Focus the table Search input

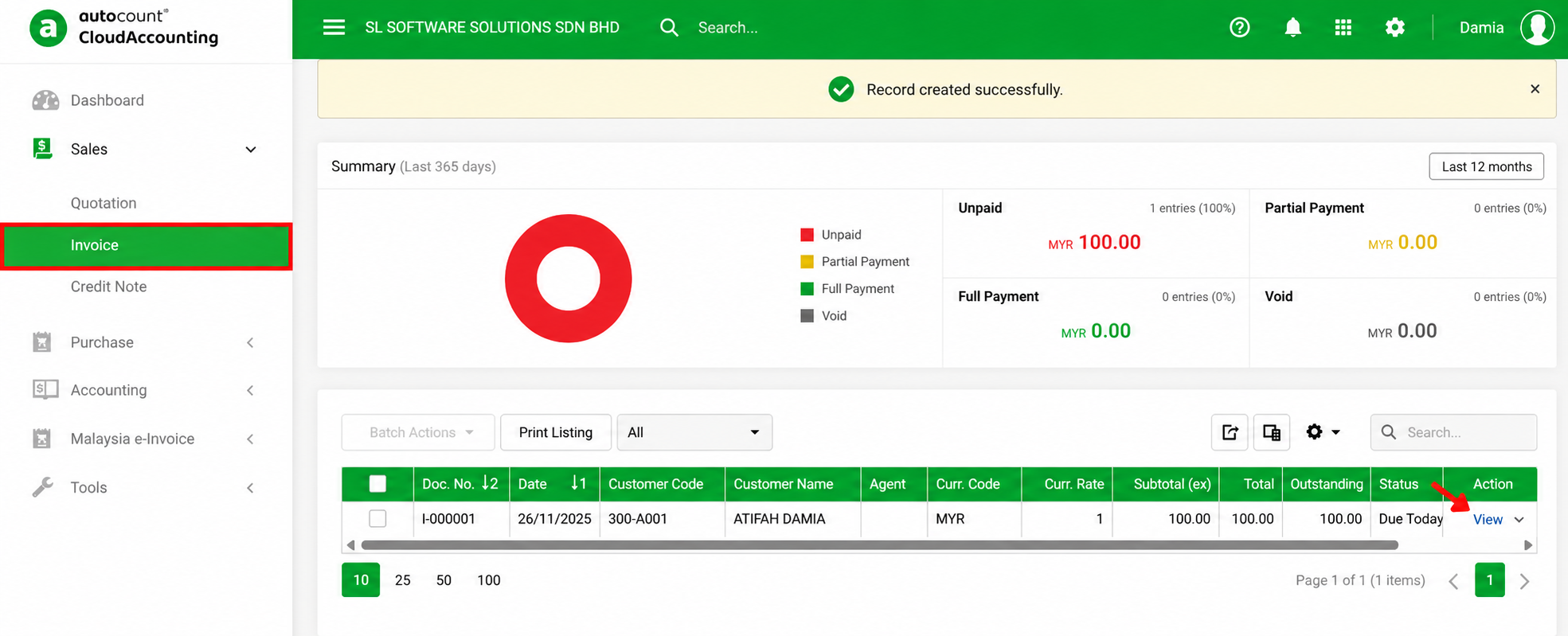[1453, 432]
